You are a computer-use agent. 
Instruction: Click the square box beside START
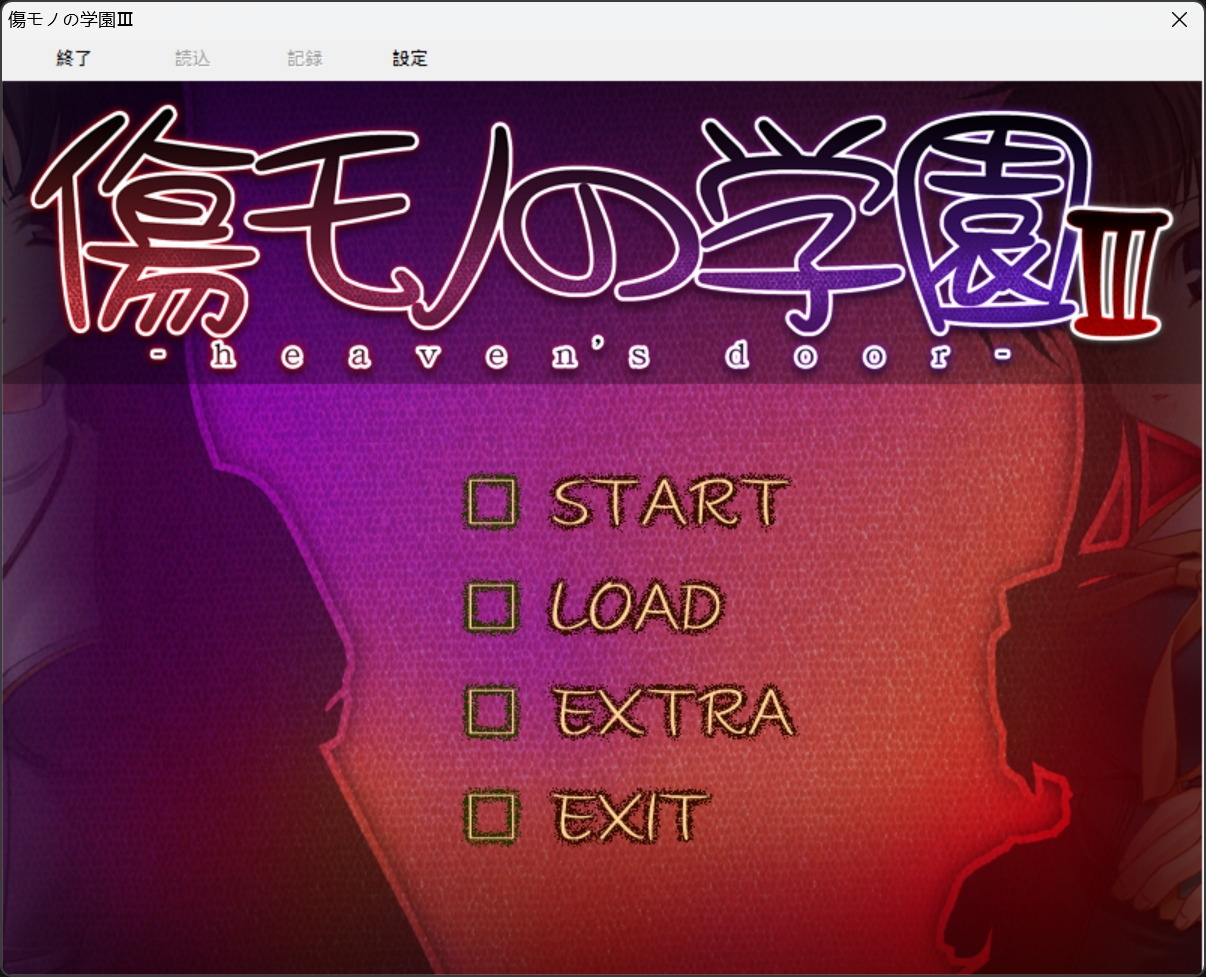pyautogui.click(x=492, y=502)
